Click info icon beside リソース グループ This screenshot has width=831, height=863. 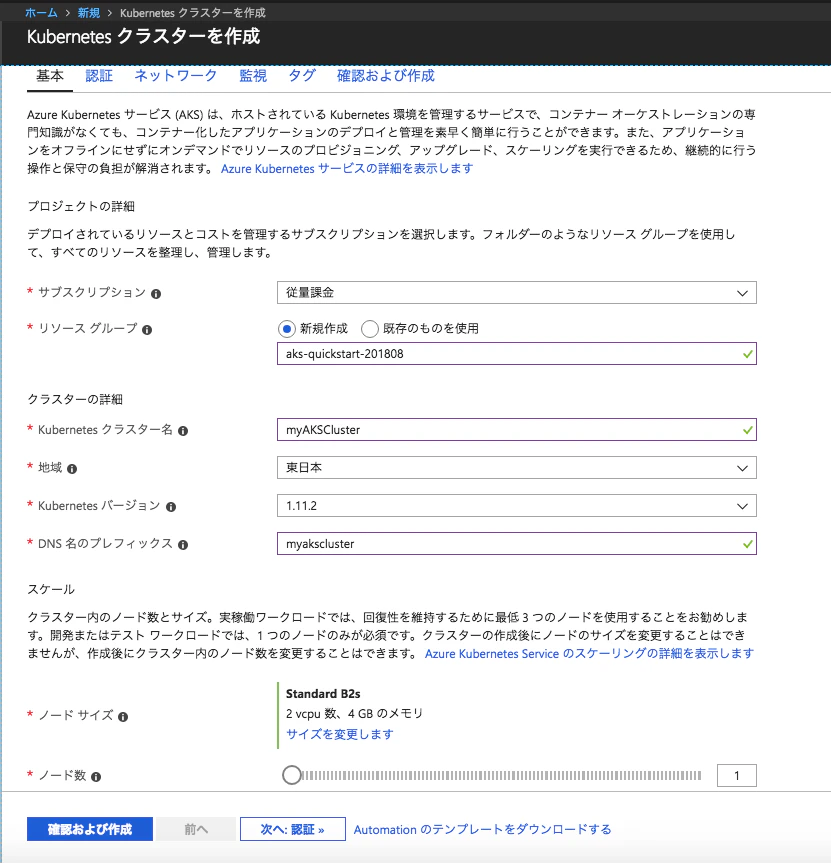click(147, 330)
